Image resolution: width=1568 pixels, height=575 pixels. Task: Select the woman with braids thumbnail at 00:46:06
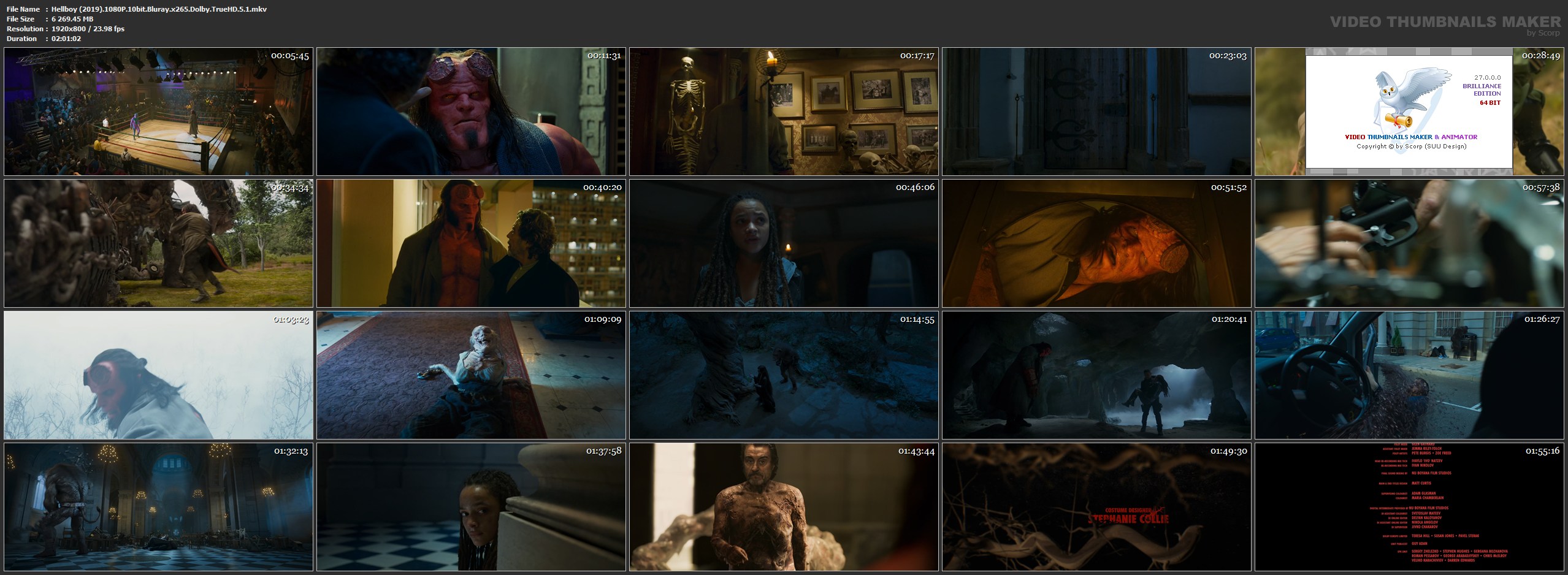coord(784,243)
